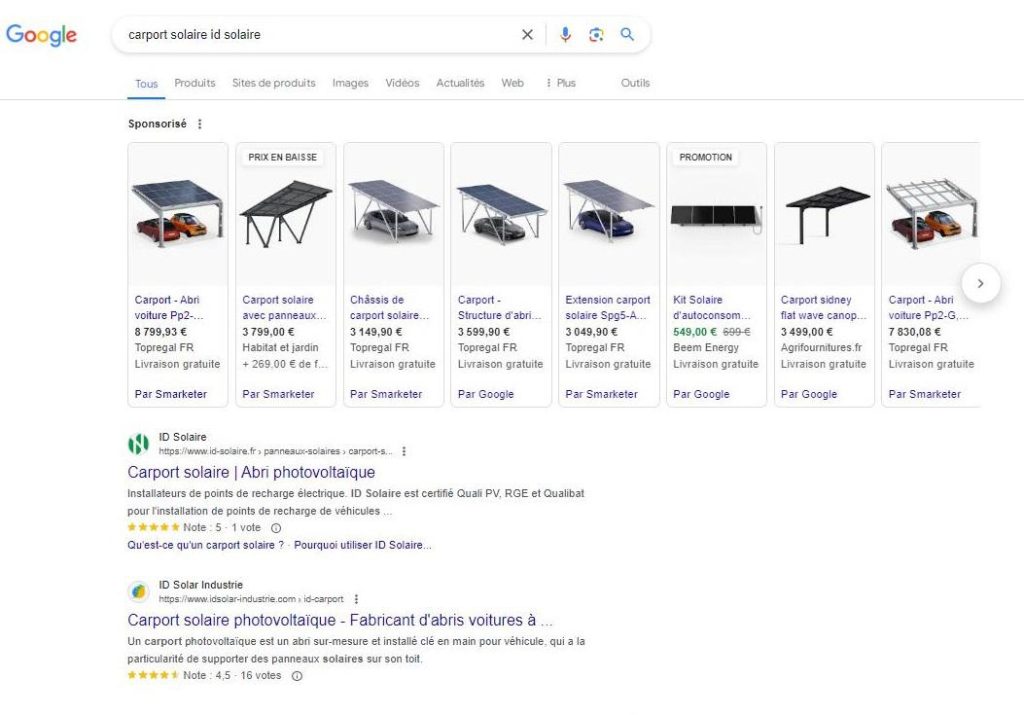Screen dimensions: 1024x715
Task: Open the PRIX EN BAISSE carport image
Action: [285, 214]
